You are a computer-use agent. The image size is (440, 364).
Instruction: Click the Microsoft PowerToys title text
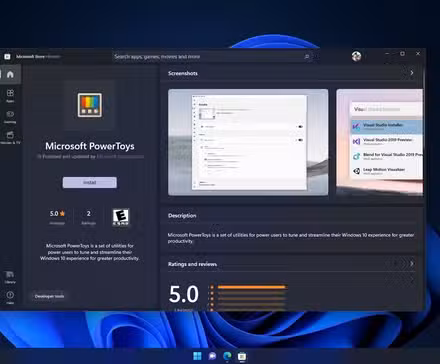(x=90, y=146)
